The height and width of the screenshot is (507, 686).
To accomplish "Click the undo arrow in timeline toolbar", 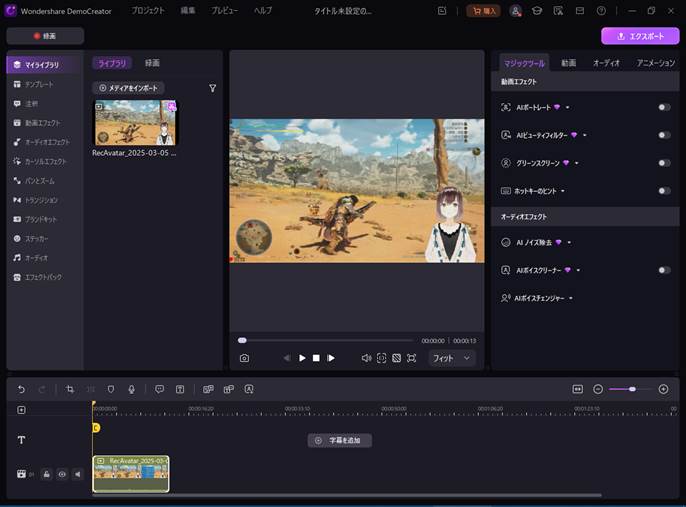I will [x=21, y=389].
